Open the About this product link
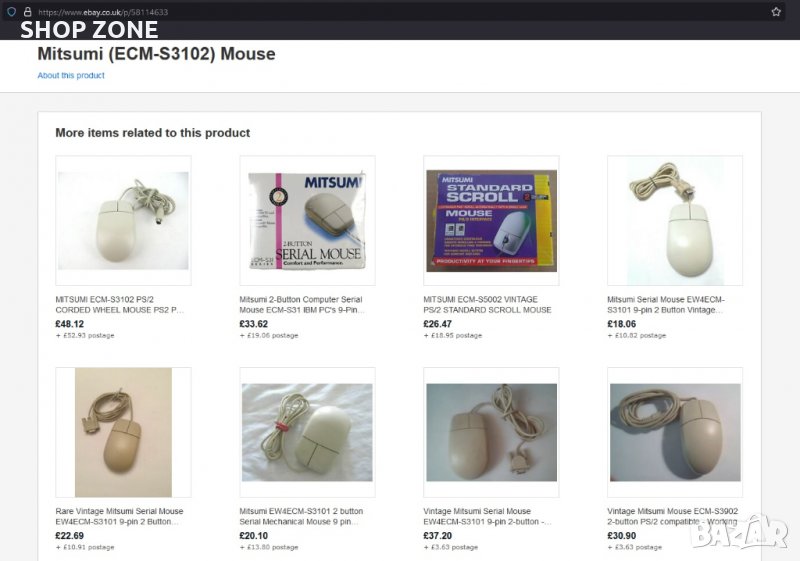Viewport: 800px width, 561px height. coord(71,75)
